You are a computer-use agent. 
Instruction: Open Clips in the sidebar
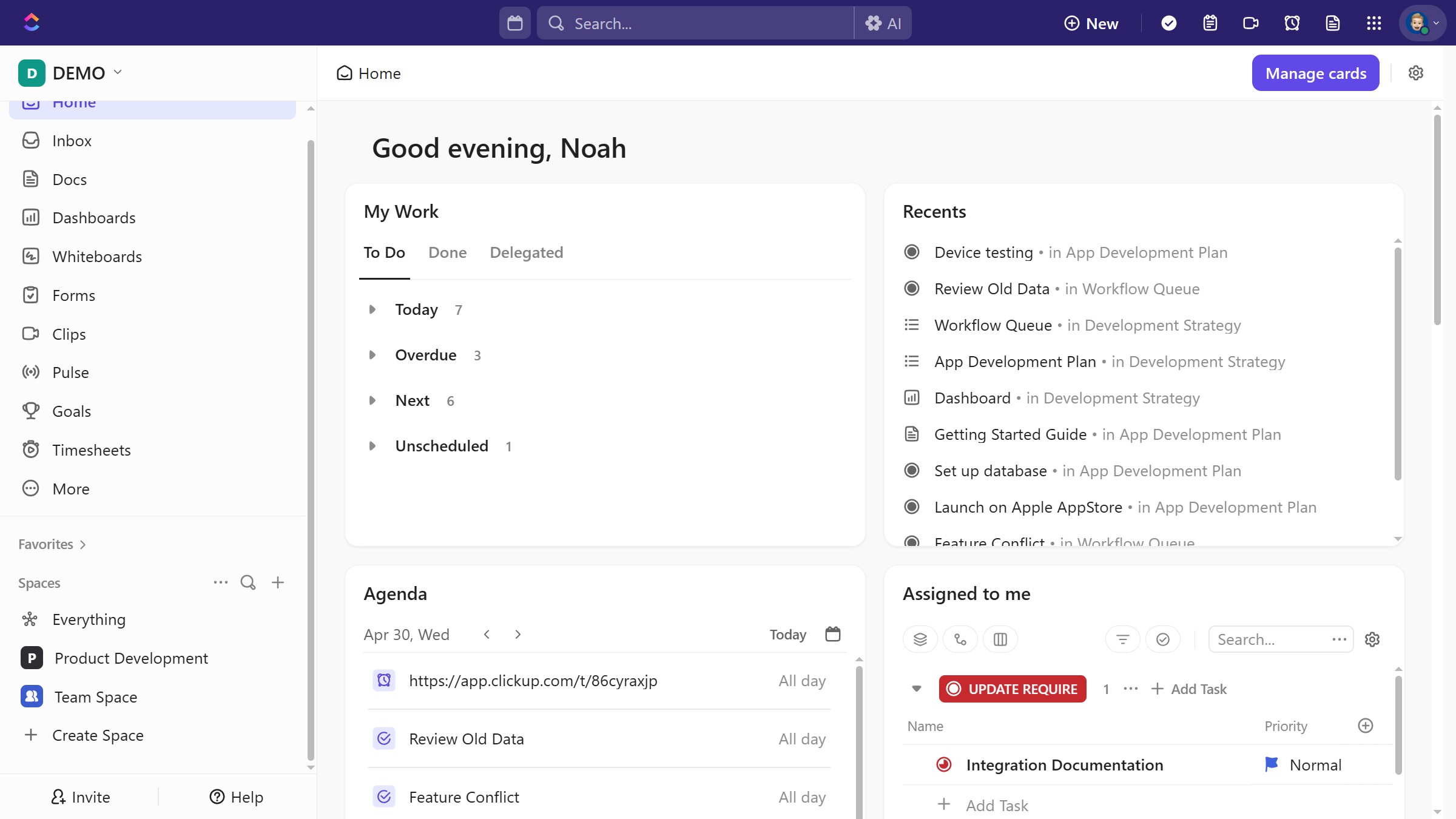[x=152, y=334]
